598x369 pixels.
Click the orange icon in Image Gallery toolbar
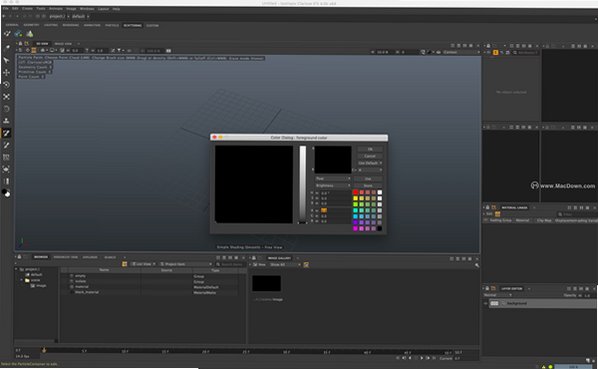pos(306,264)
